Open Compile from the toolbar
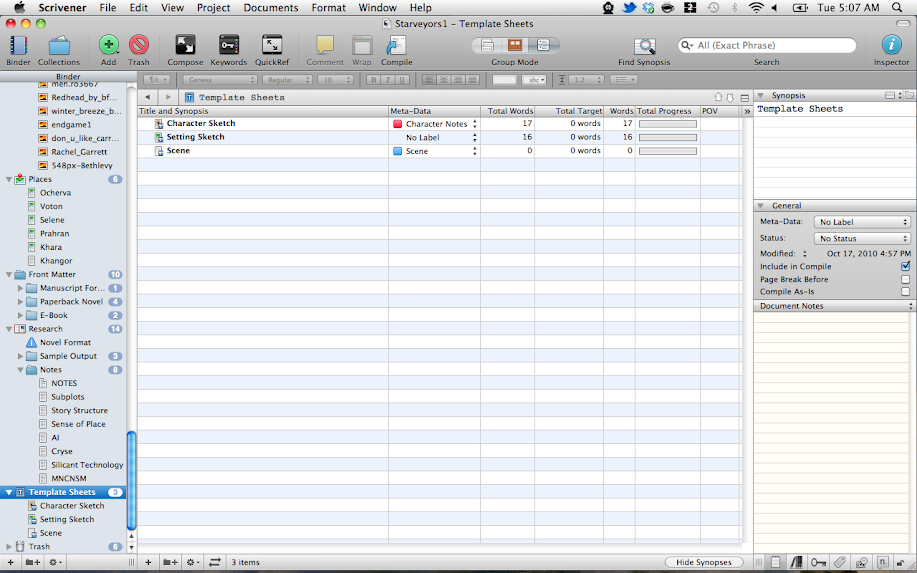Viewport: 917px width, 573px height. click(397, 45)
